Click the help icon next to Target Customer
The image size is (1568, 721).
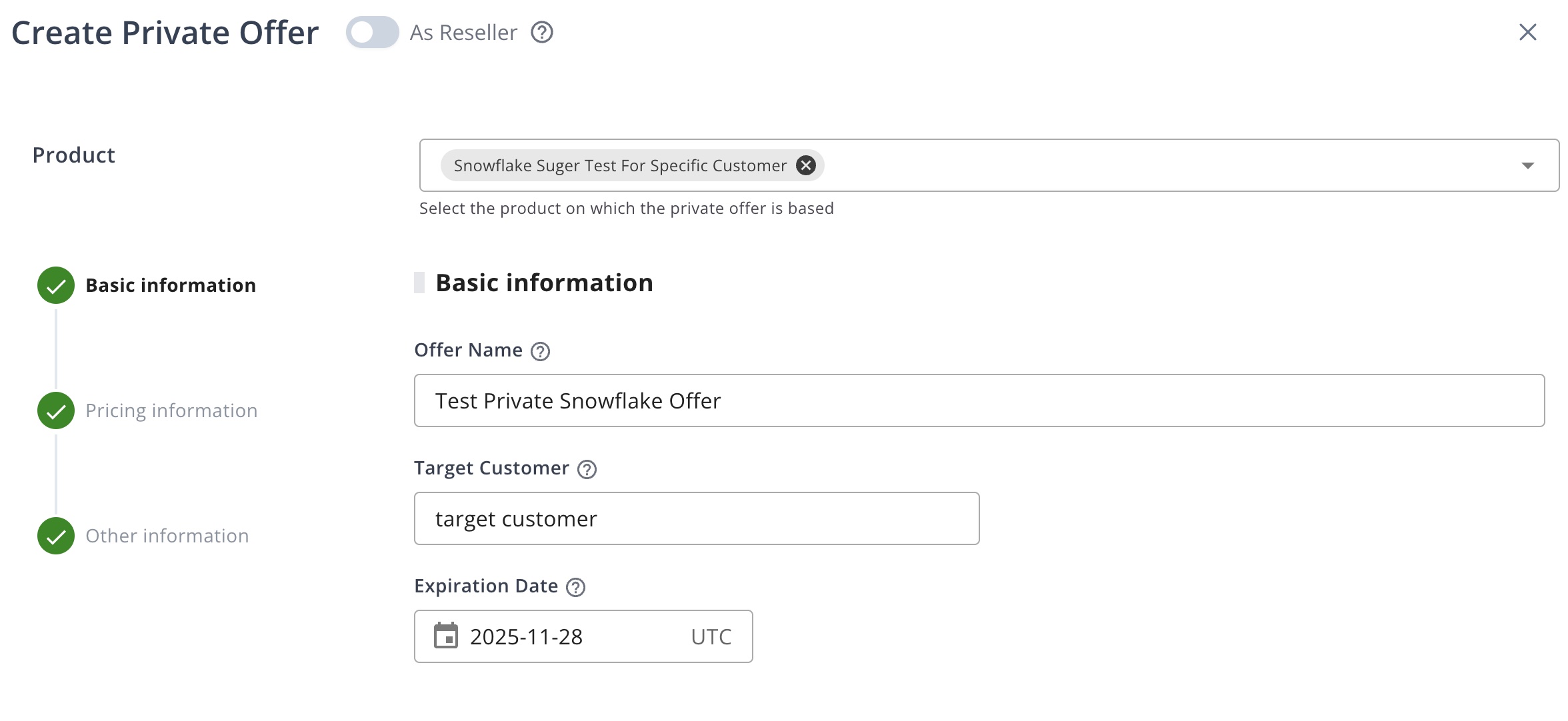tap(587, 469)
